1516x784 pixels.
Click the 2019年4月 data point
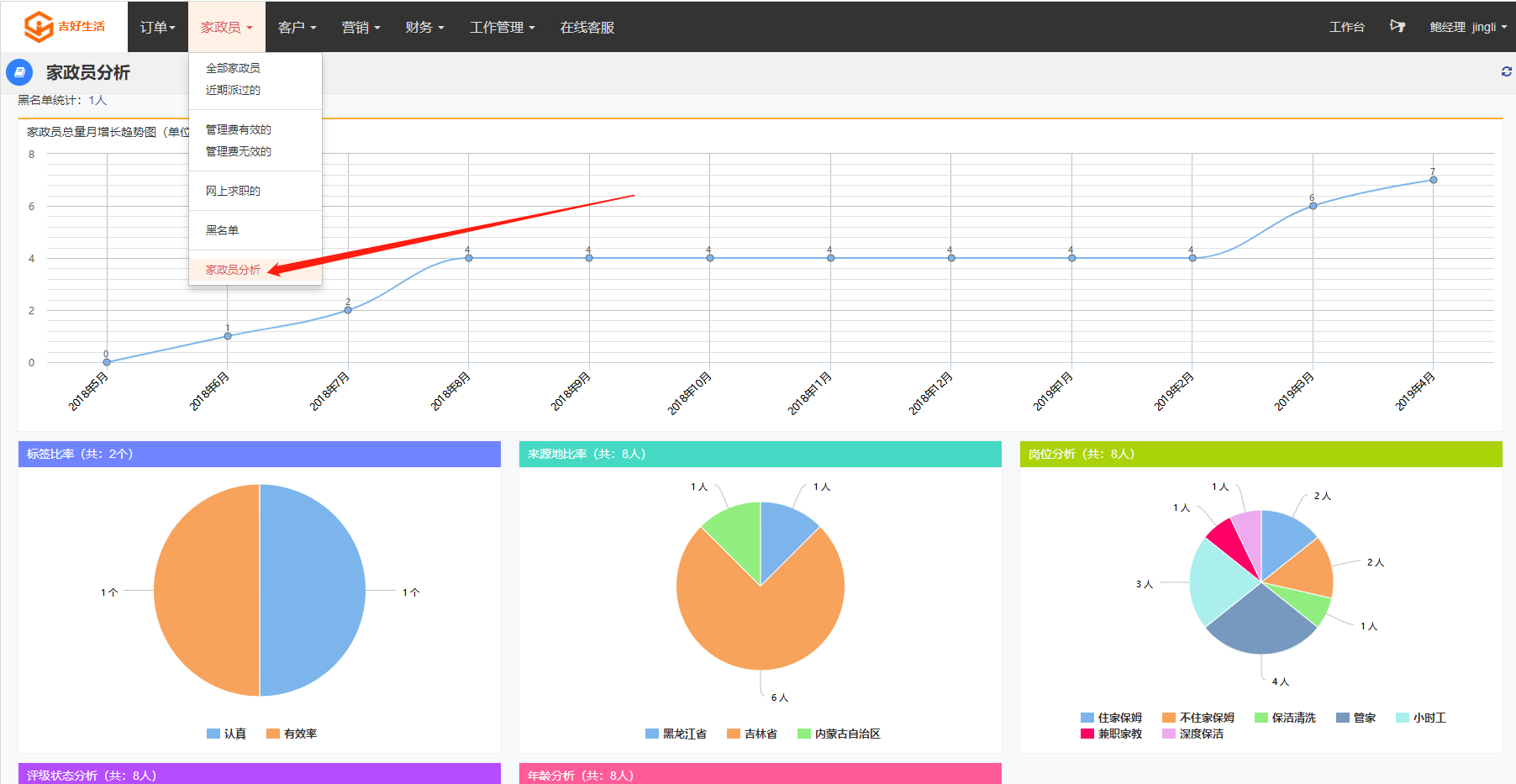click(1434, 180)
